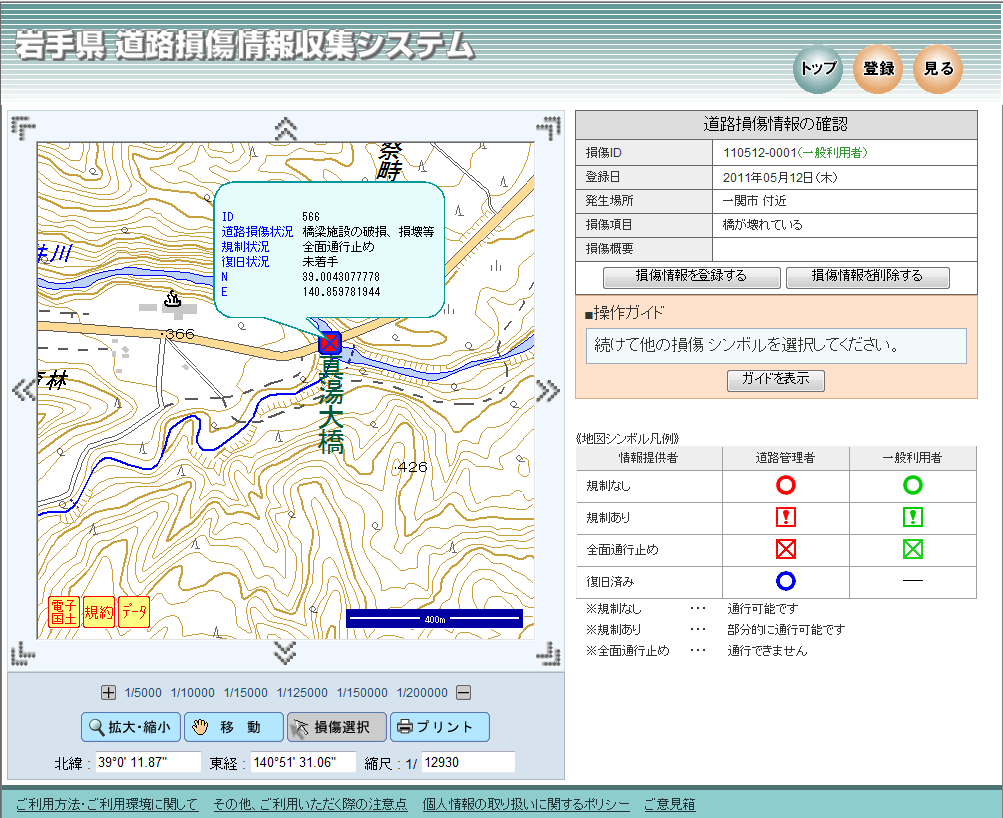
Task: Click registration date 2011年05月12日(木)
Action: (780, 177)
